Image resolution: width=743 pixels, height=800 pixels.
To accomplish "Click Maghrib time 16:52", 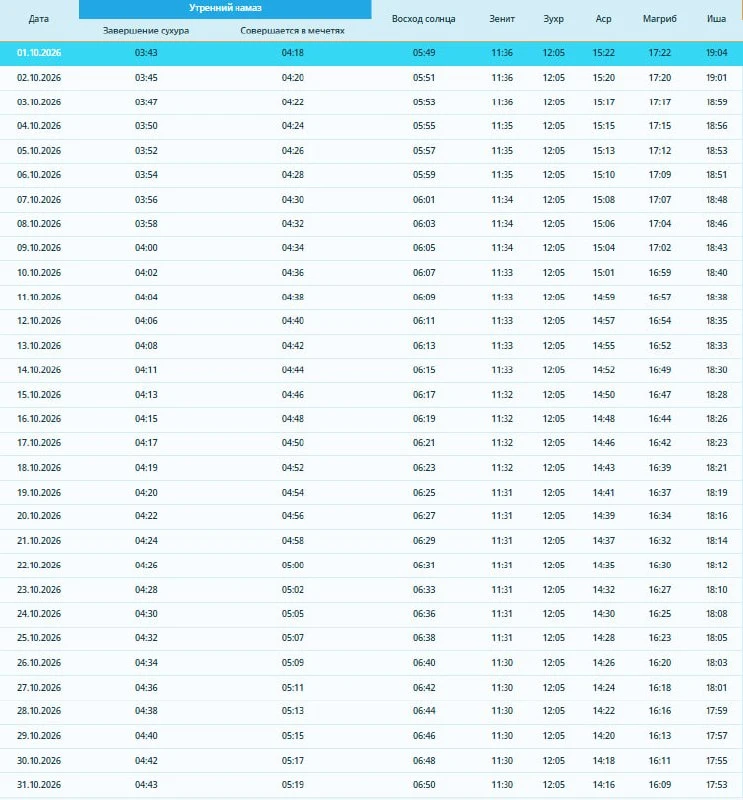I will (660, 345).
